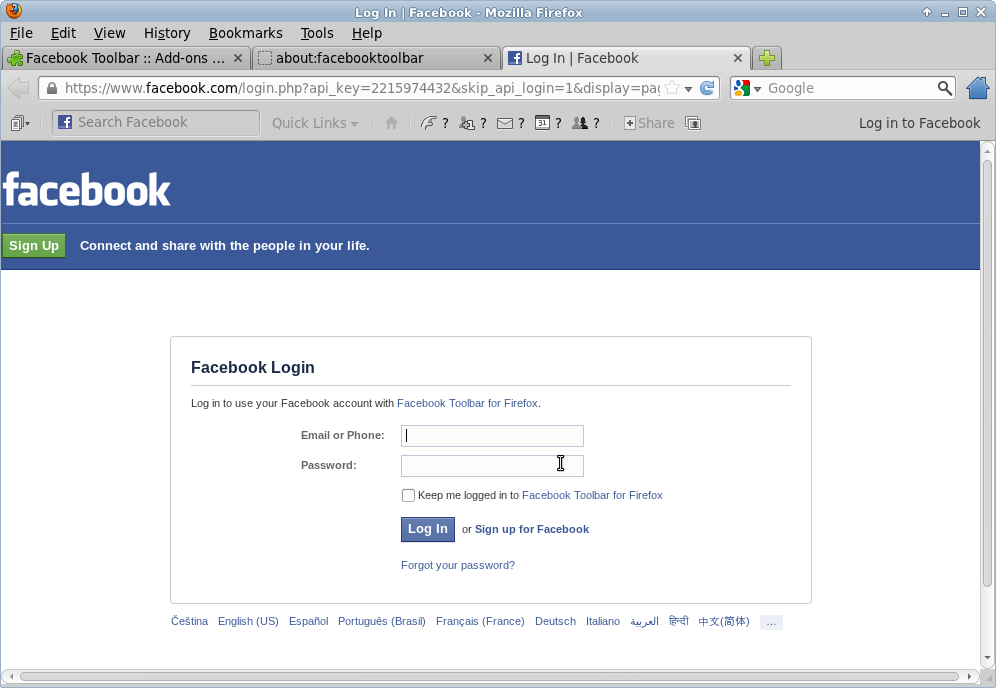Open the History menu

click(x=167, y=33)
